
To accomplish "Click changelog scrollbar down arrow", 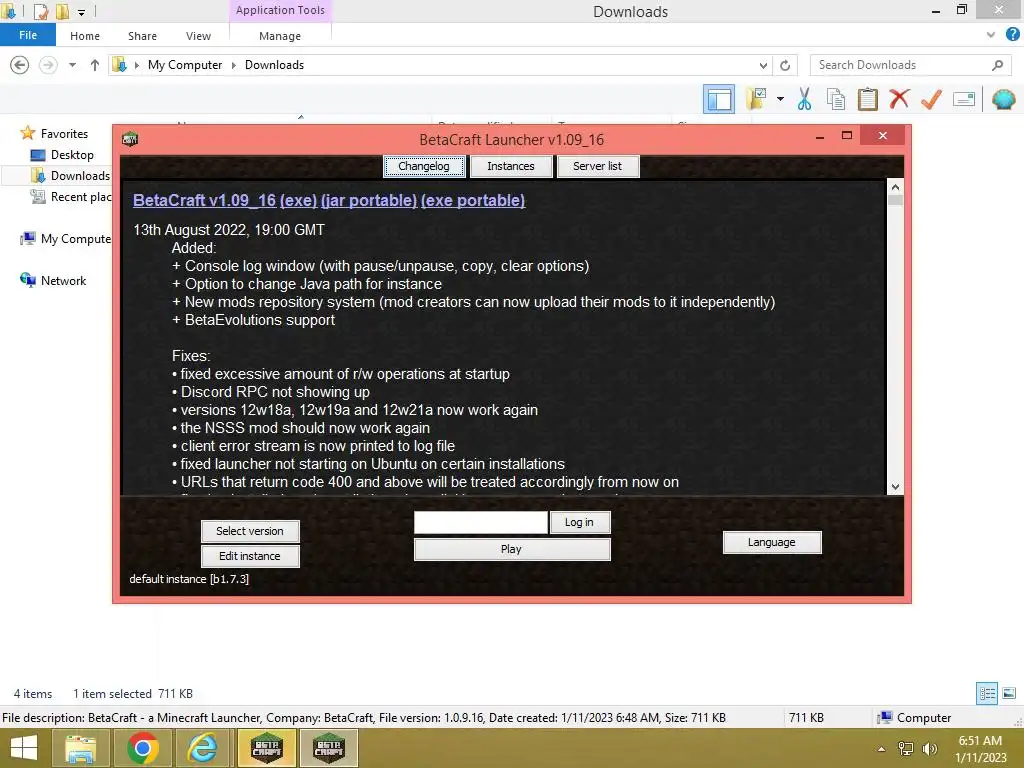I will click(895, 487).
